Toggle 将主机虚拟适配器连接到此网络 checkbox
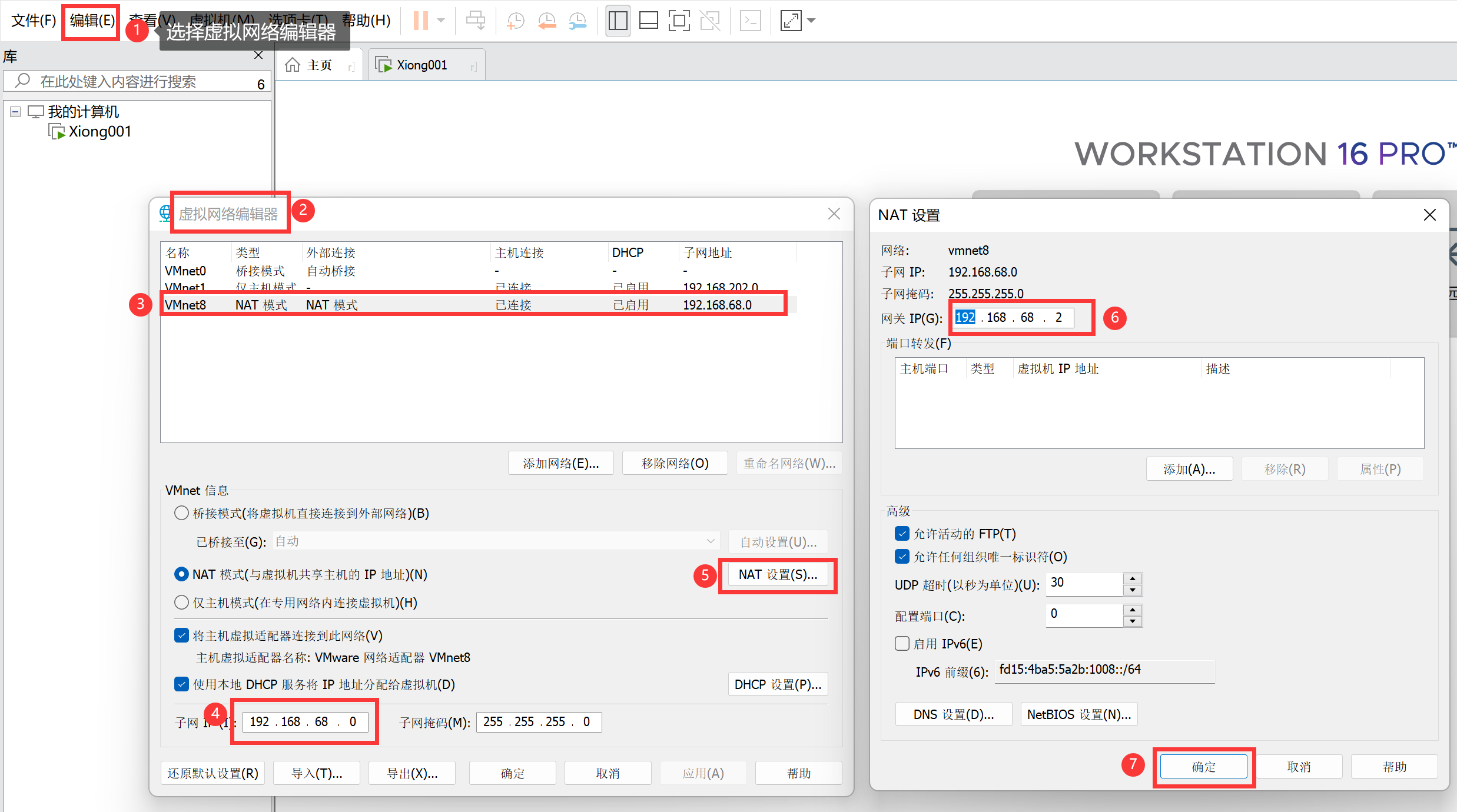The width and height of the screenshot is (1457, 812). [x=181, y=635]
